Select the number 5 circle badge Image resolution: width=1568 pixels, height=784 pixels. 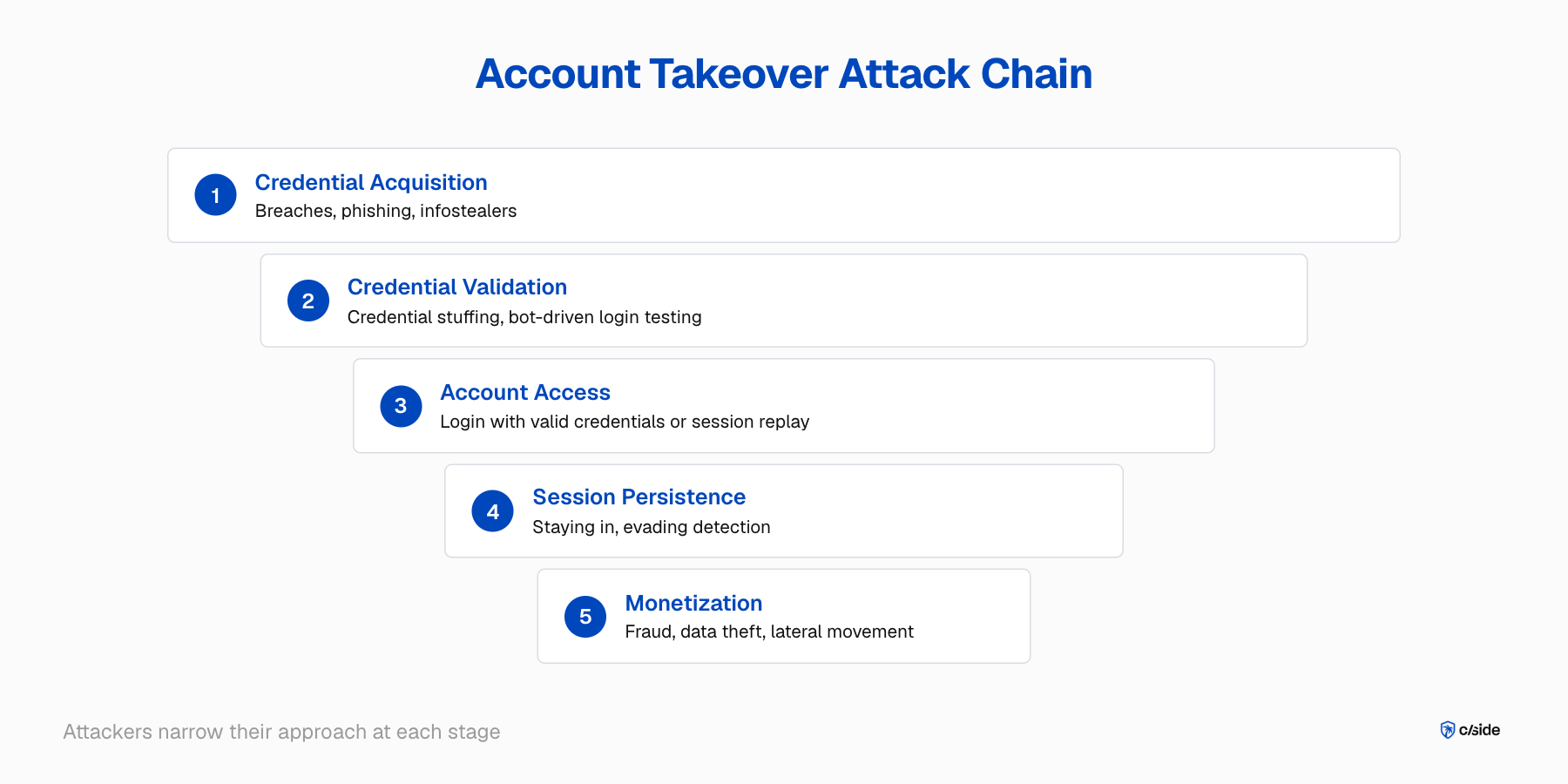[x=585, y=617]
